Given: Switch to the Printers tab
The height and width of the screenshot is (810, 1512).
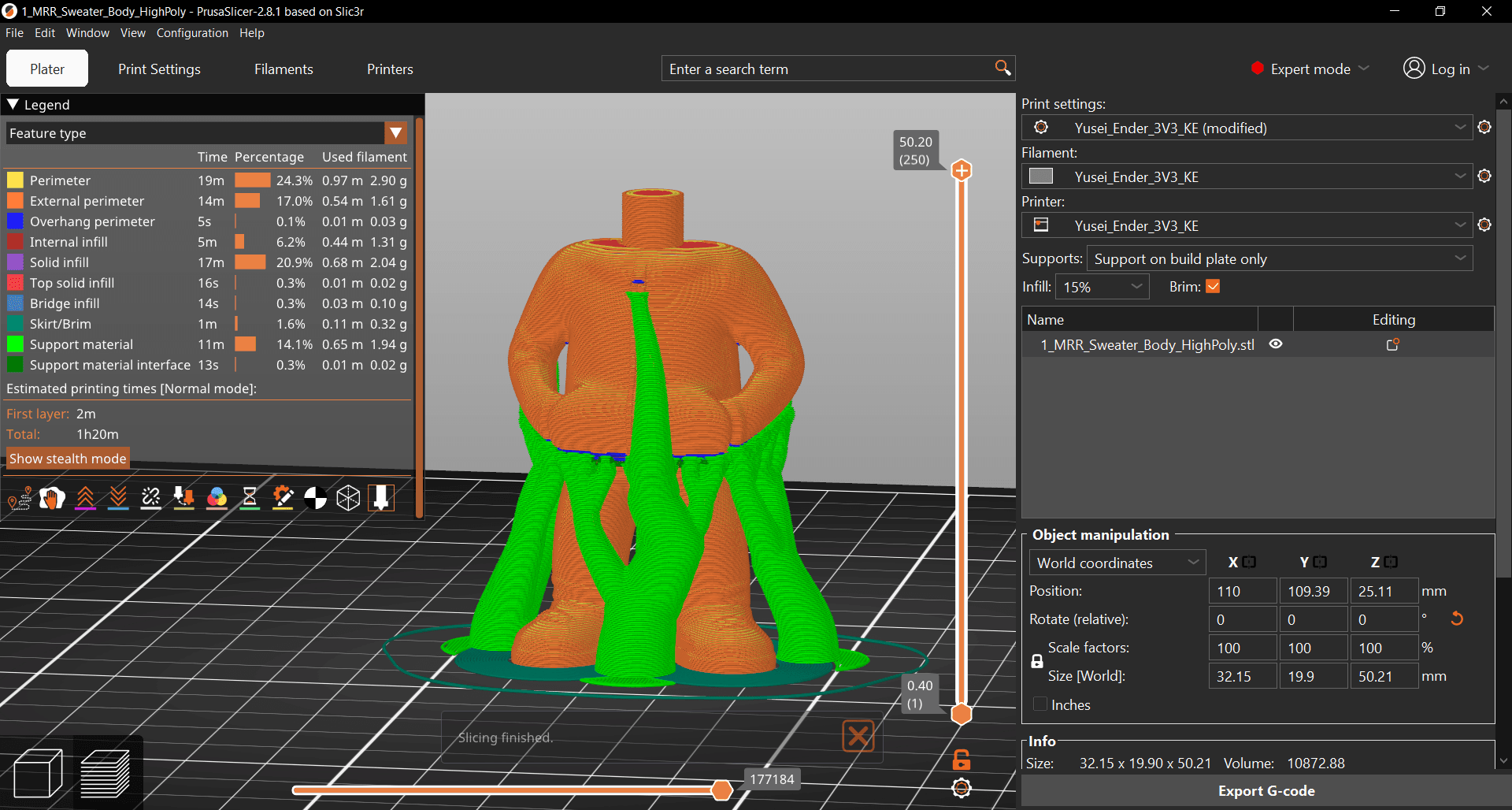Looking at the screenshot, I should (390, 69).
